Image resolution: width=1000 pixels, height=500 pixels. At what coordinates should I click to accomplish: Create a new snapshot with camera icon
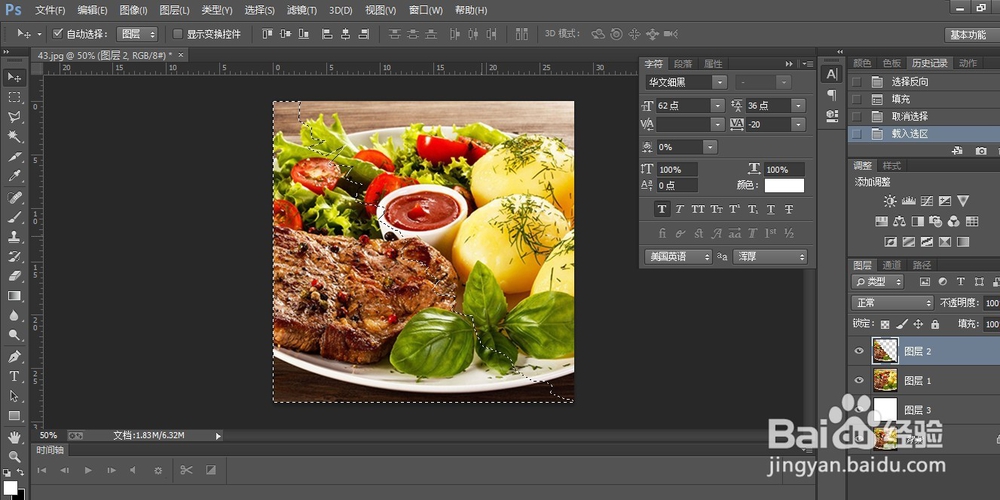click(981, 151)
